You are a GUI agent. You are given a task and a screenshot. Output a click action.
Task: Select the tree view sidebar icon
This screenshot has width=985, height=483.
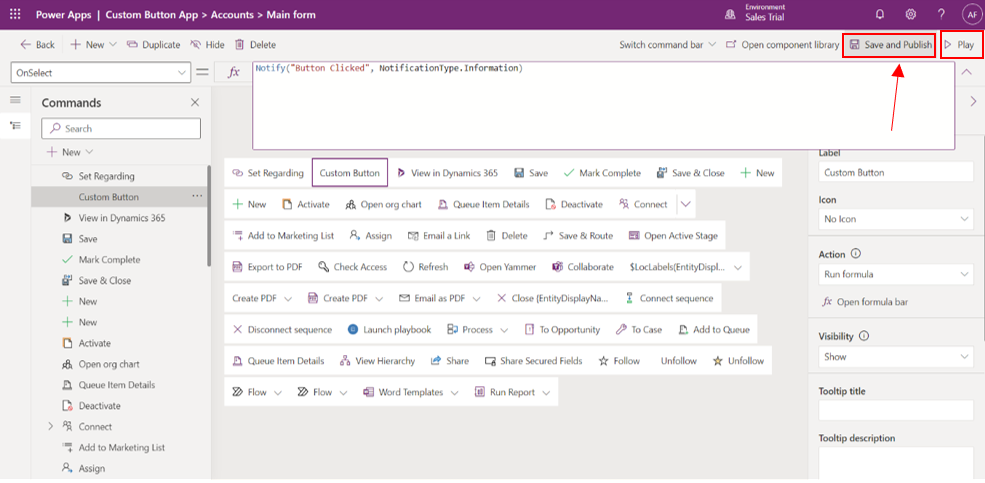pyautogui.click(x=15, y=126)
